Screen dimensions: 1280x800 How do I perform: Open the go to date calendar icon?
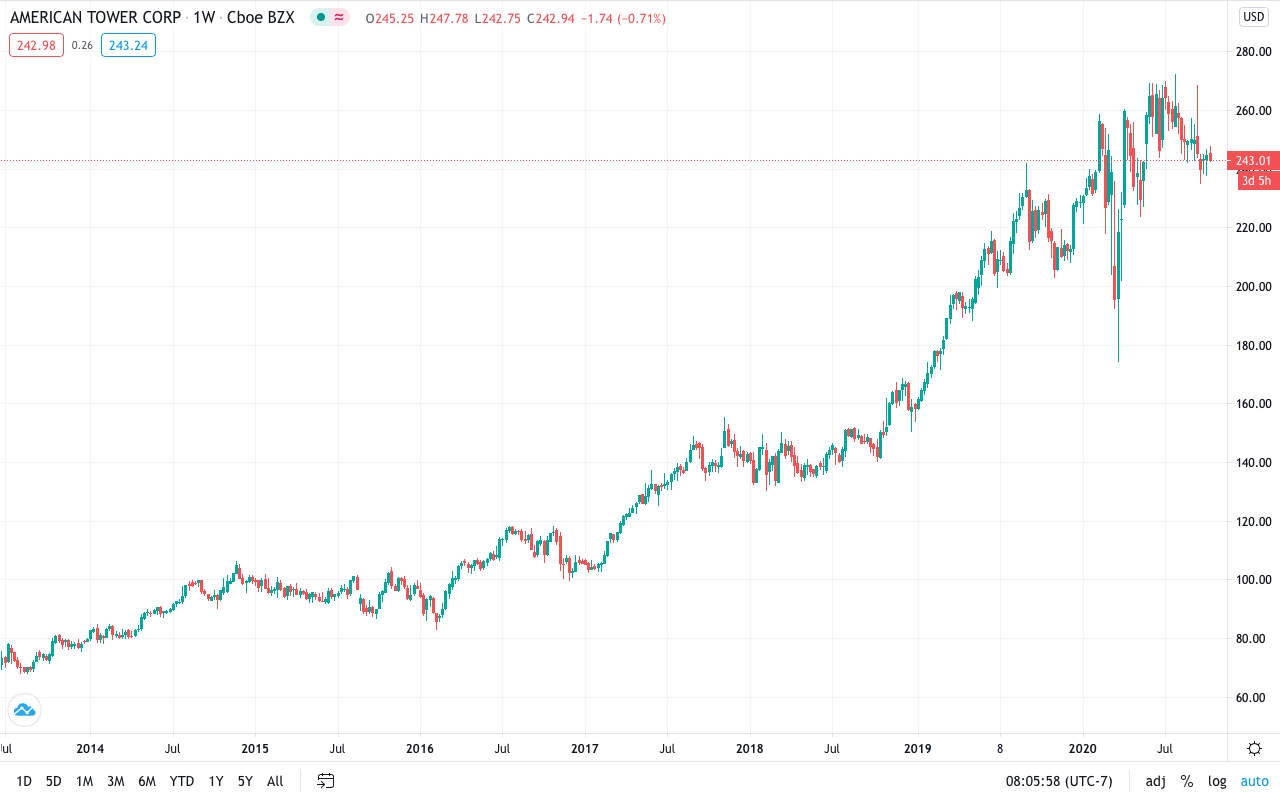click(326, 781)
